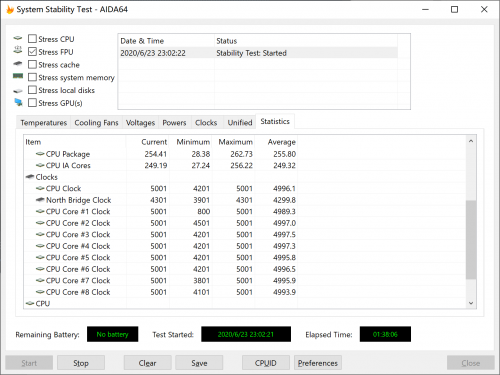The image size is (500, 375).
Task: Enable the Stress cache checkbox
Action: (x=32, y=64)
